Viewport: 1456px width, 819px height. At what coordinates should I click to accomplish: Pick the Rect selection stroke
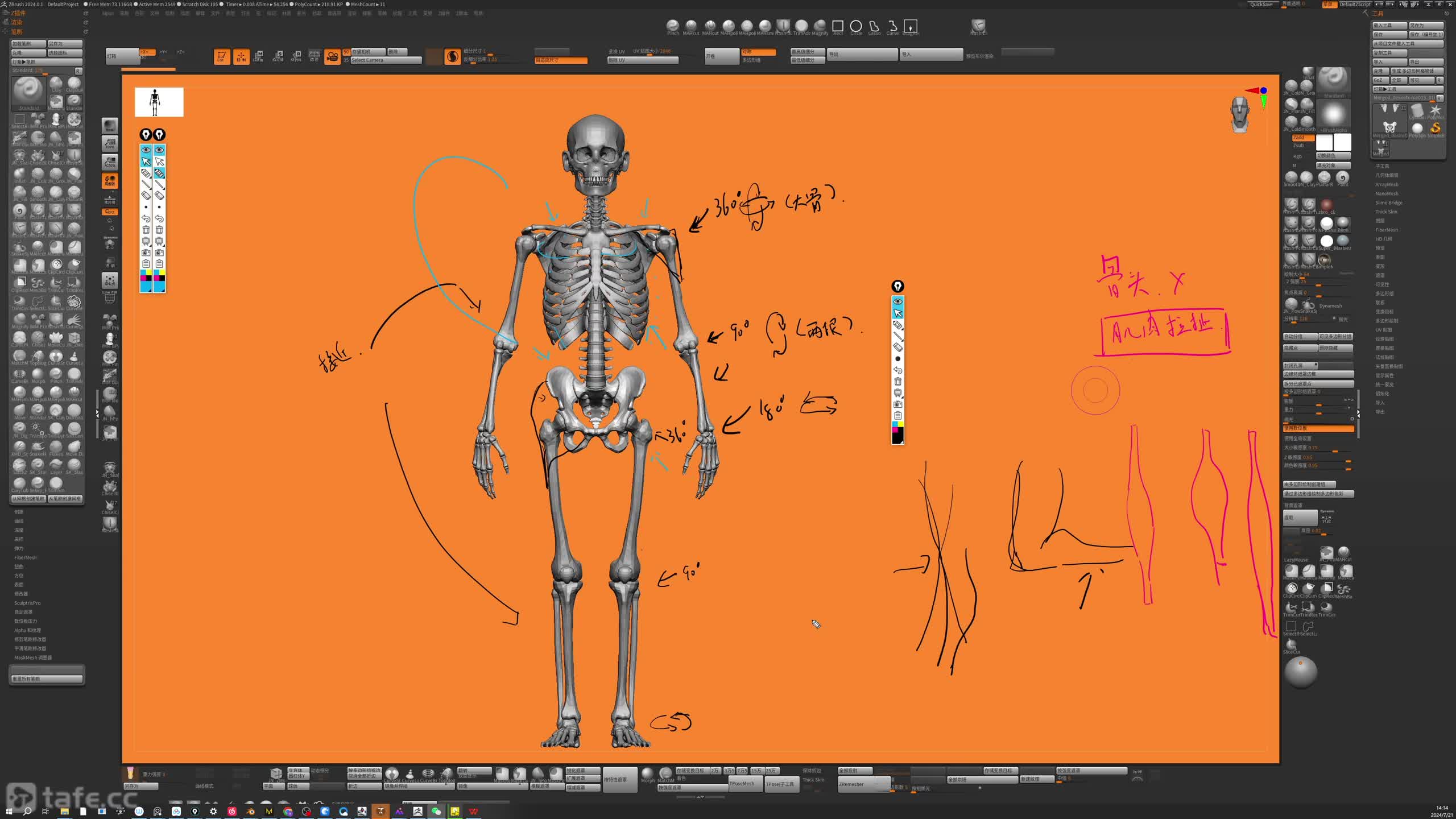tap(837, 26)
